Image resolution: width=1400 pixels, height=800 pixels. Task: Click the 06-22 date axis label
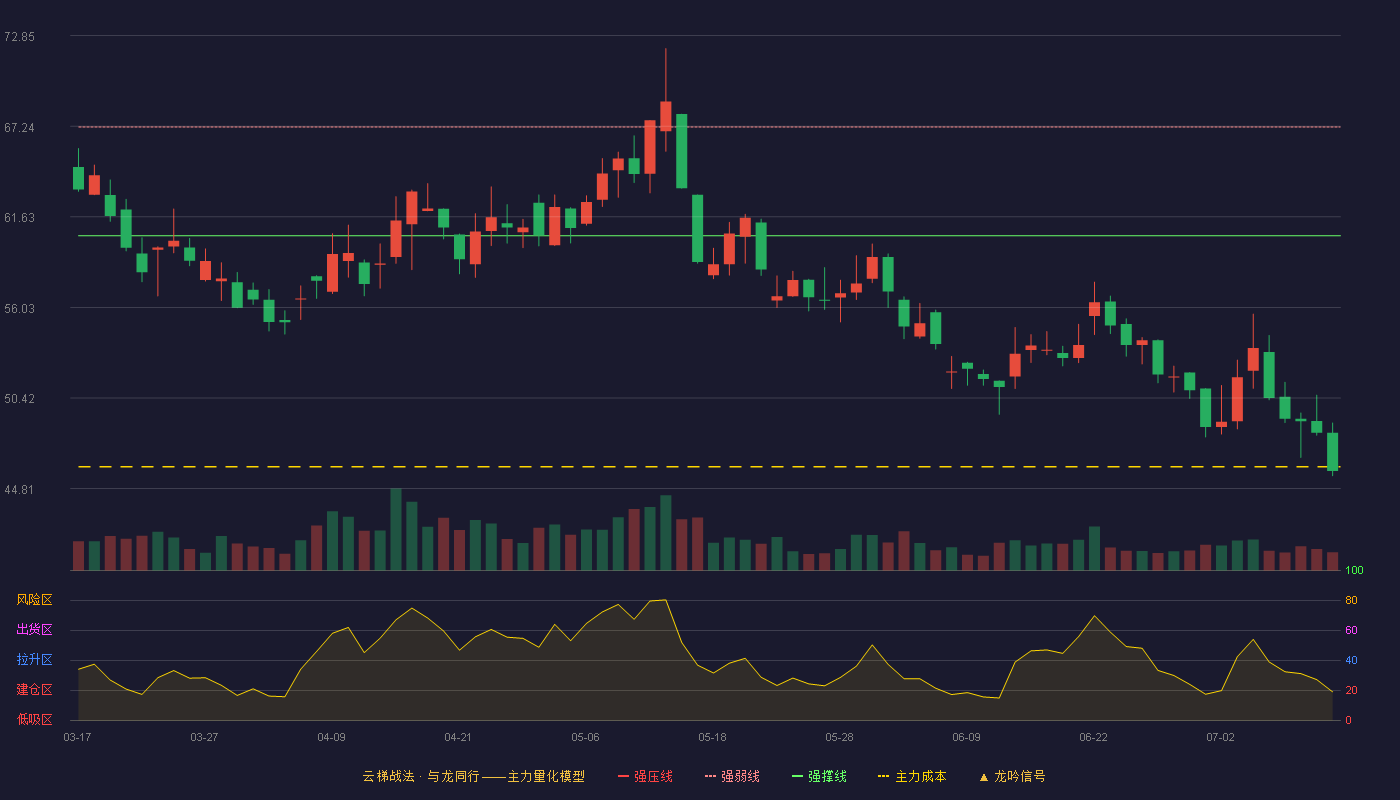tap(1093, 737)
